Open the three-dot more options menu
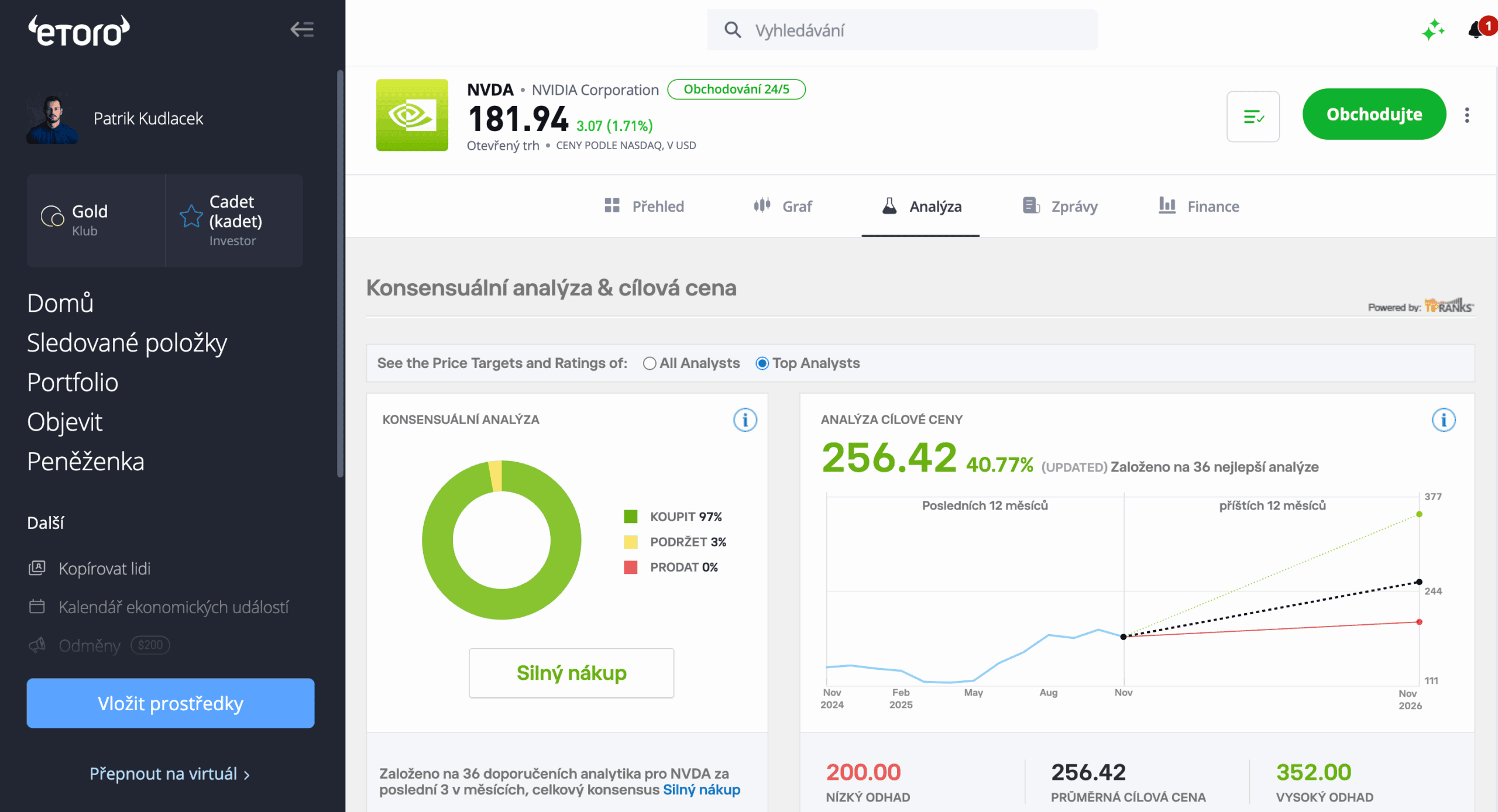 pos(1467,115)
